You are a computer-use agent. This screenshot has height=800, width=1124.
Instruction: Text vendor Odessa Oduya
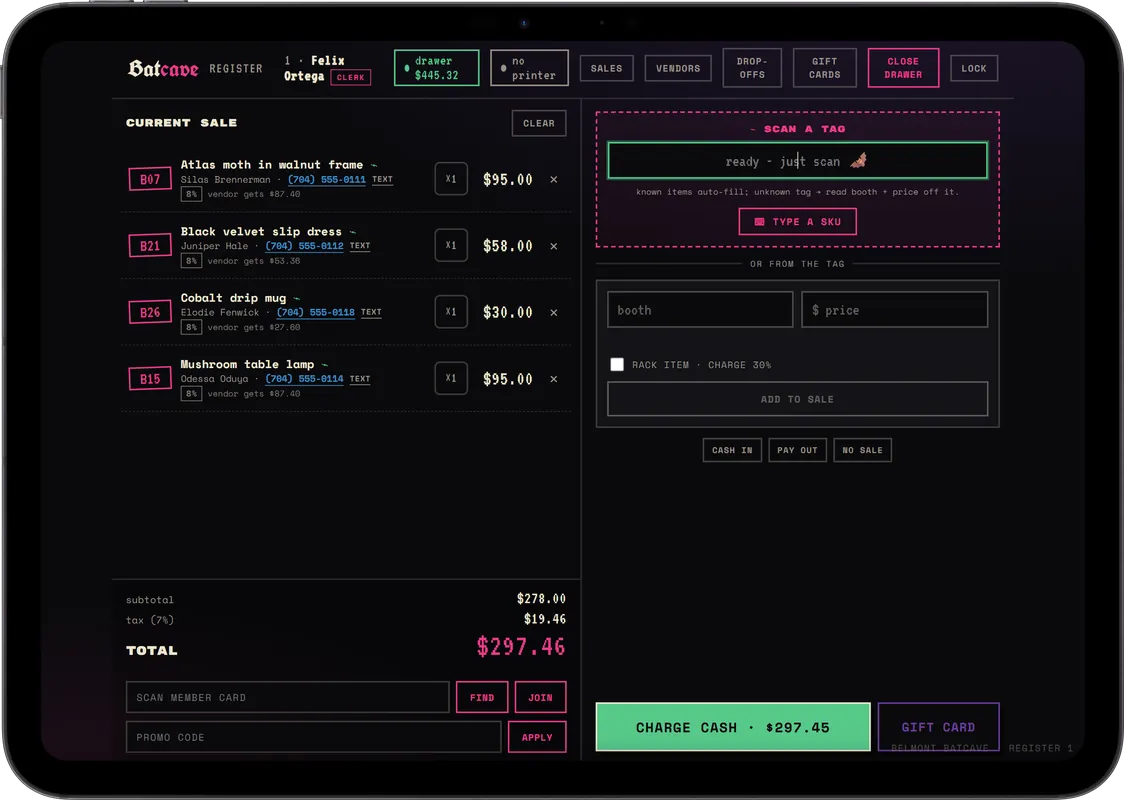(x=360, y=378)
